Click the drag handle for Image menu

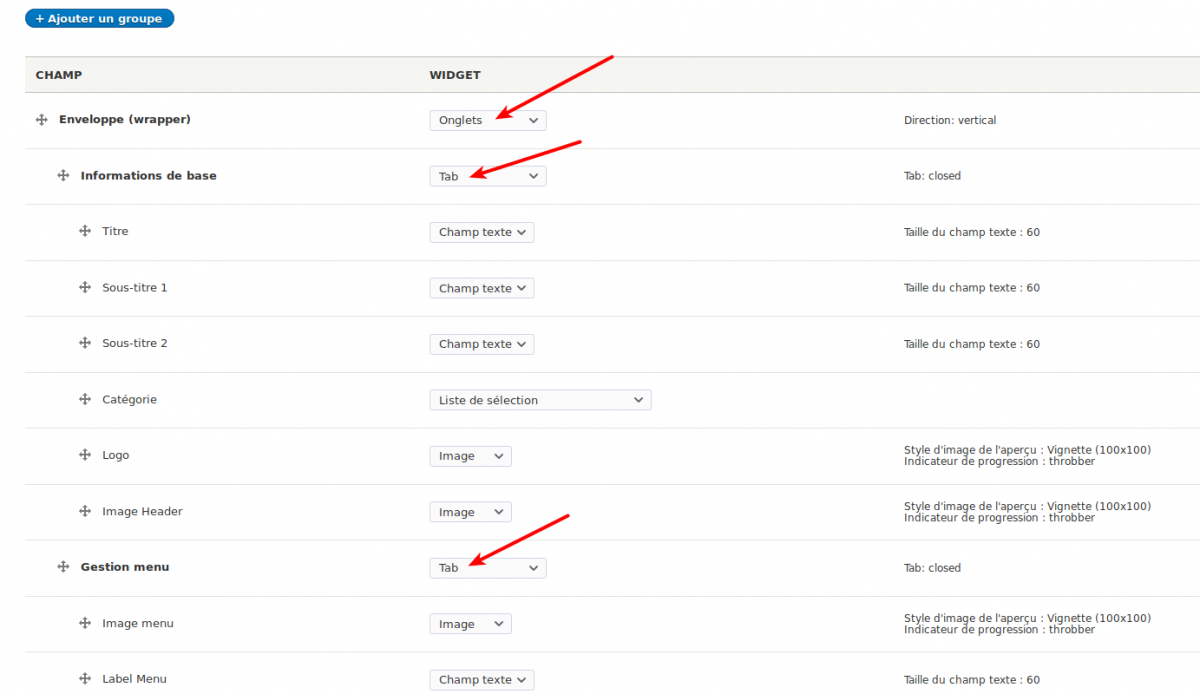[85, 624]
